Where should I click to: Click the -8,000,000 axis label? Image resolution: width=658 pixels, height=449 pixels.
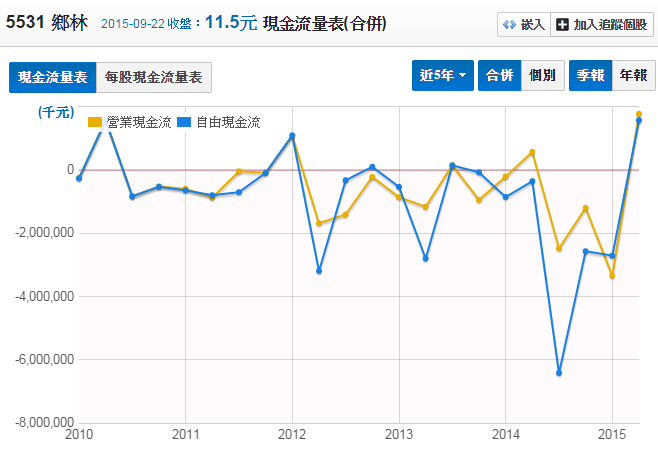click(x=45, y=422)
